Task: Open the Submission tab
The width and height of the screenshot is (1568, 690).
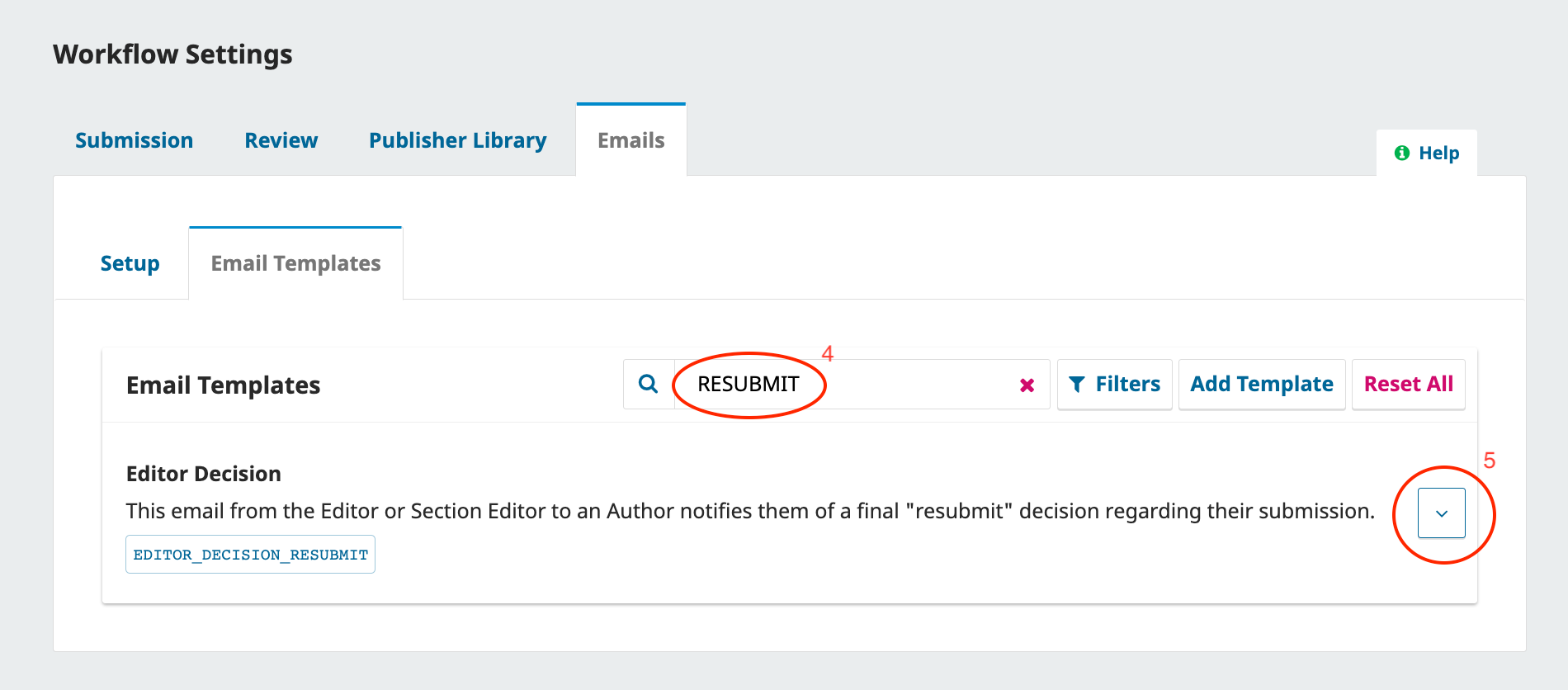Action: point(134,140)
